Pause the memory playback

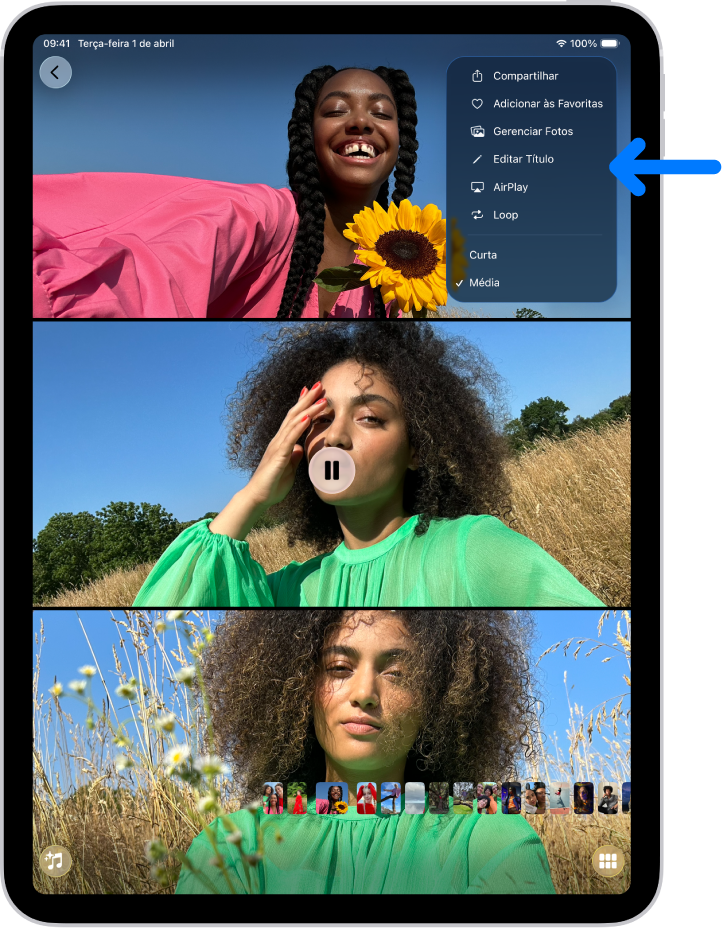pyautogui.click(x=332, y=470)
